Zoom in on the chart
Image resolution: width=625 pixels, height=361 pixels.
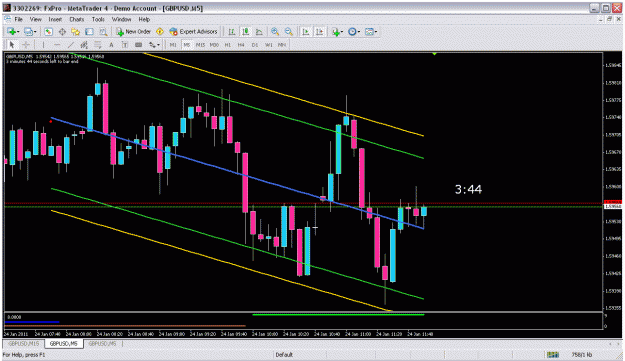pyautogui.click(x=275, y=31)
